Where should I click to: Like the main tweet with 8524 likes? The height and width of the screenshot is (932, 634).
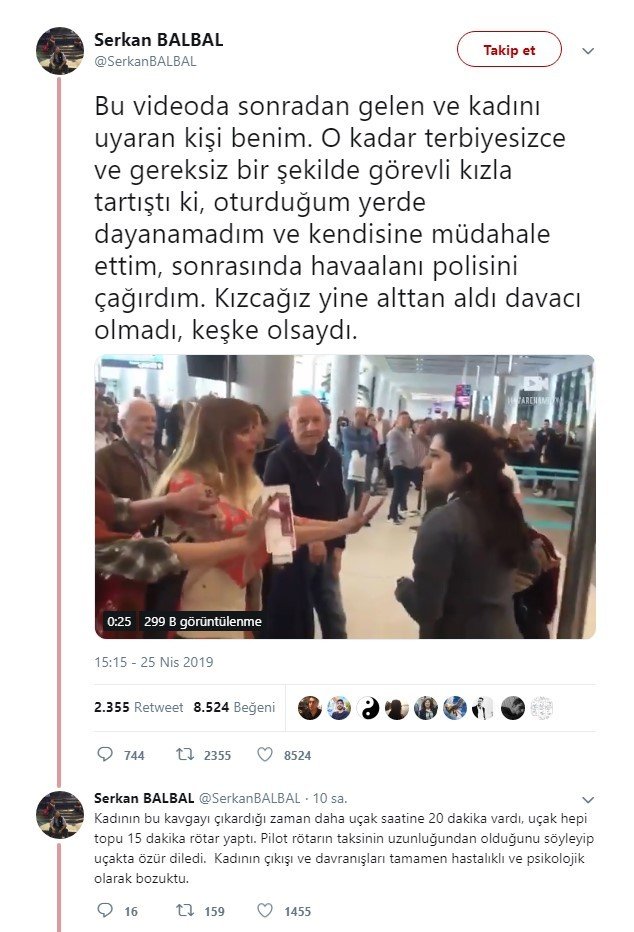(265, 754)
